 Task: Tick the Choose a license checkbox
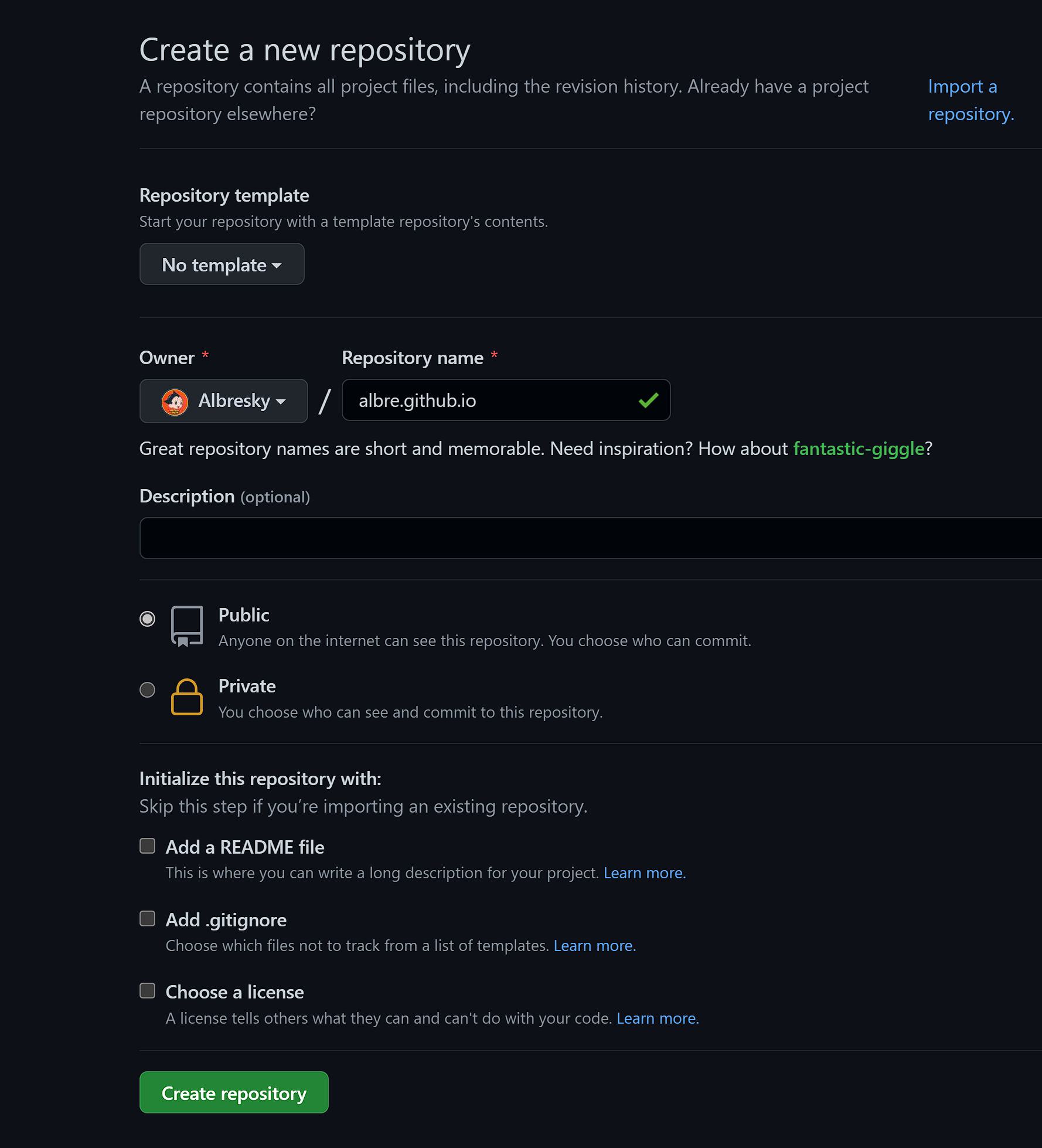click(x=148, y=991)
